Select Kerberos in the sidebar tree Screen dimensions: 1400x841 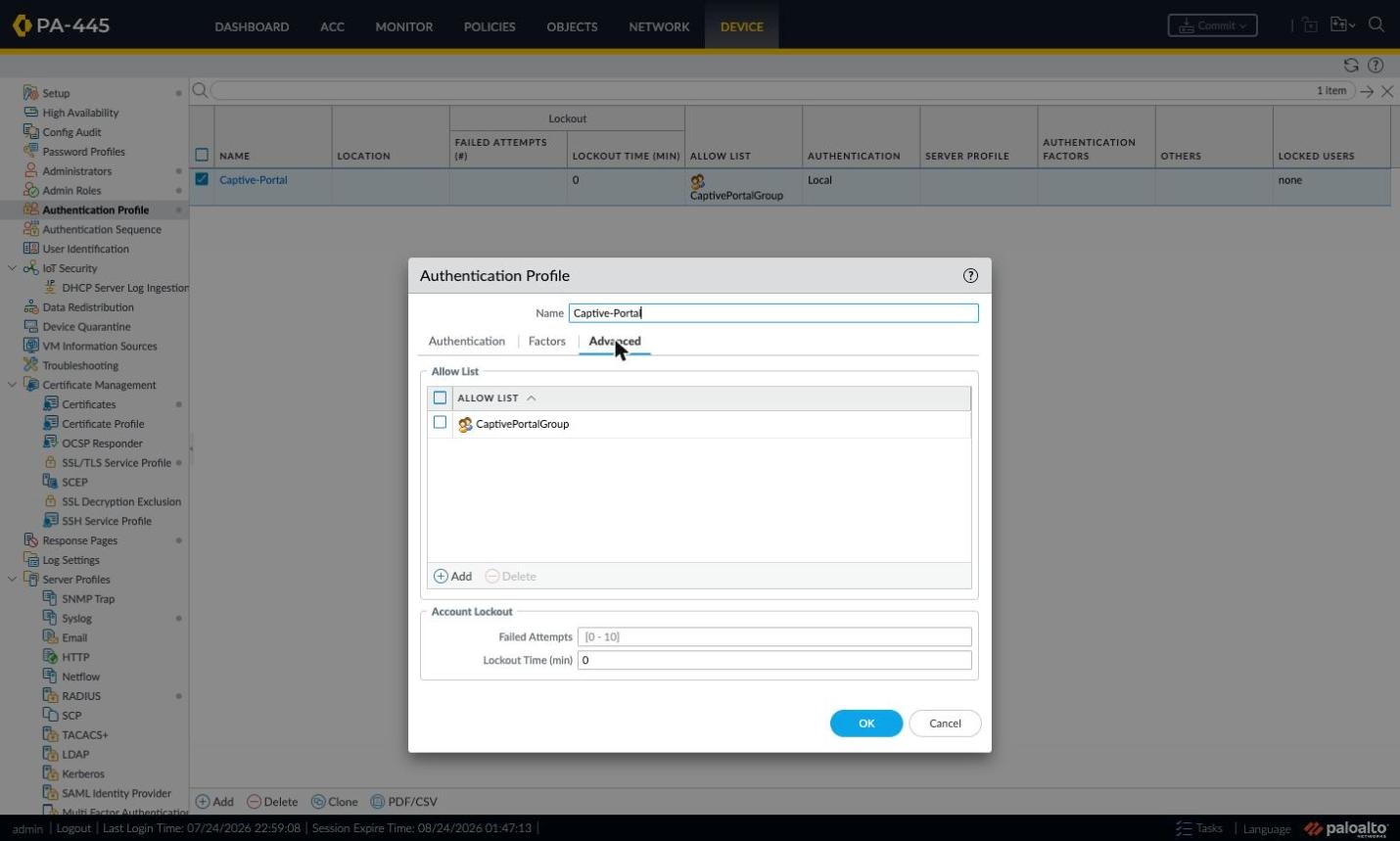pos(83,773)
